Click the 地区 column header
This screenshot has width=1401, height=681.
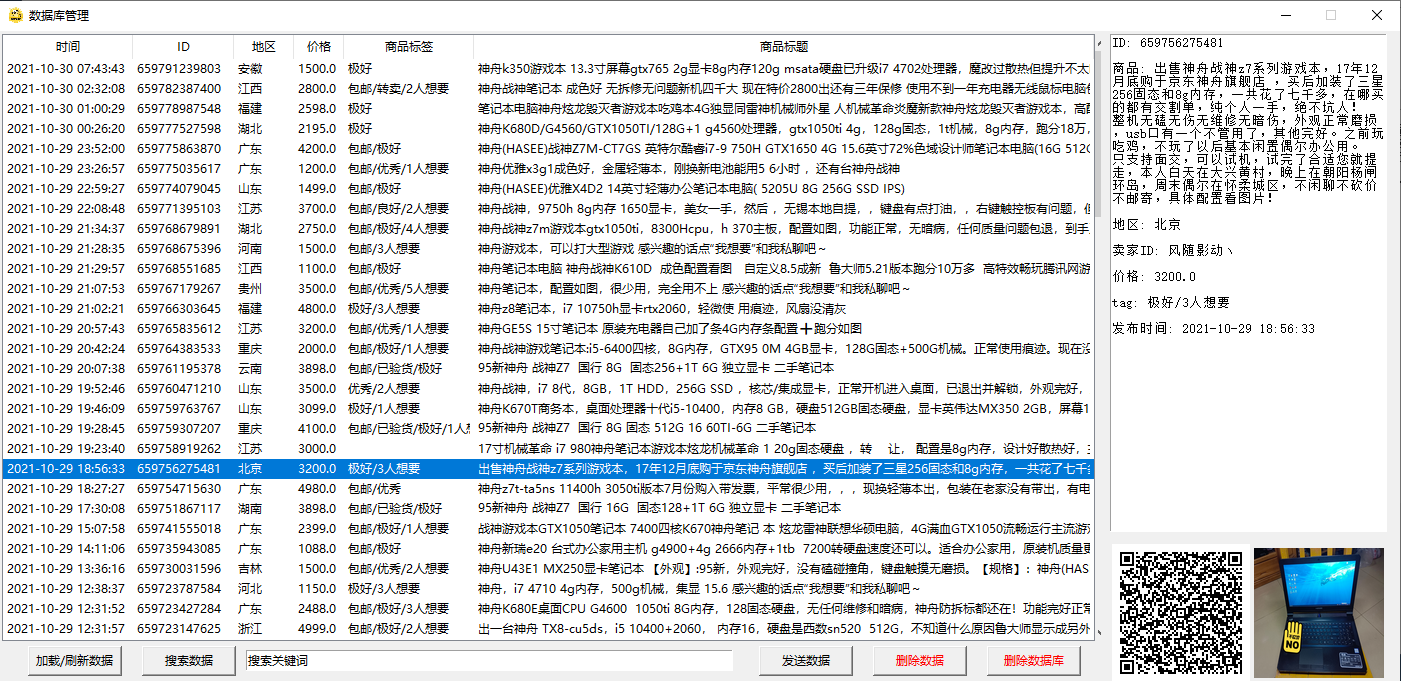coord(264,47)
